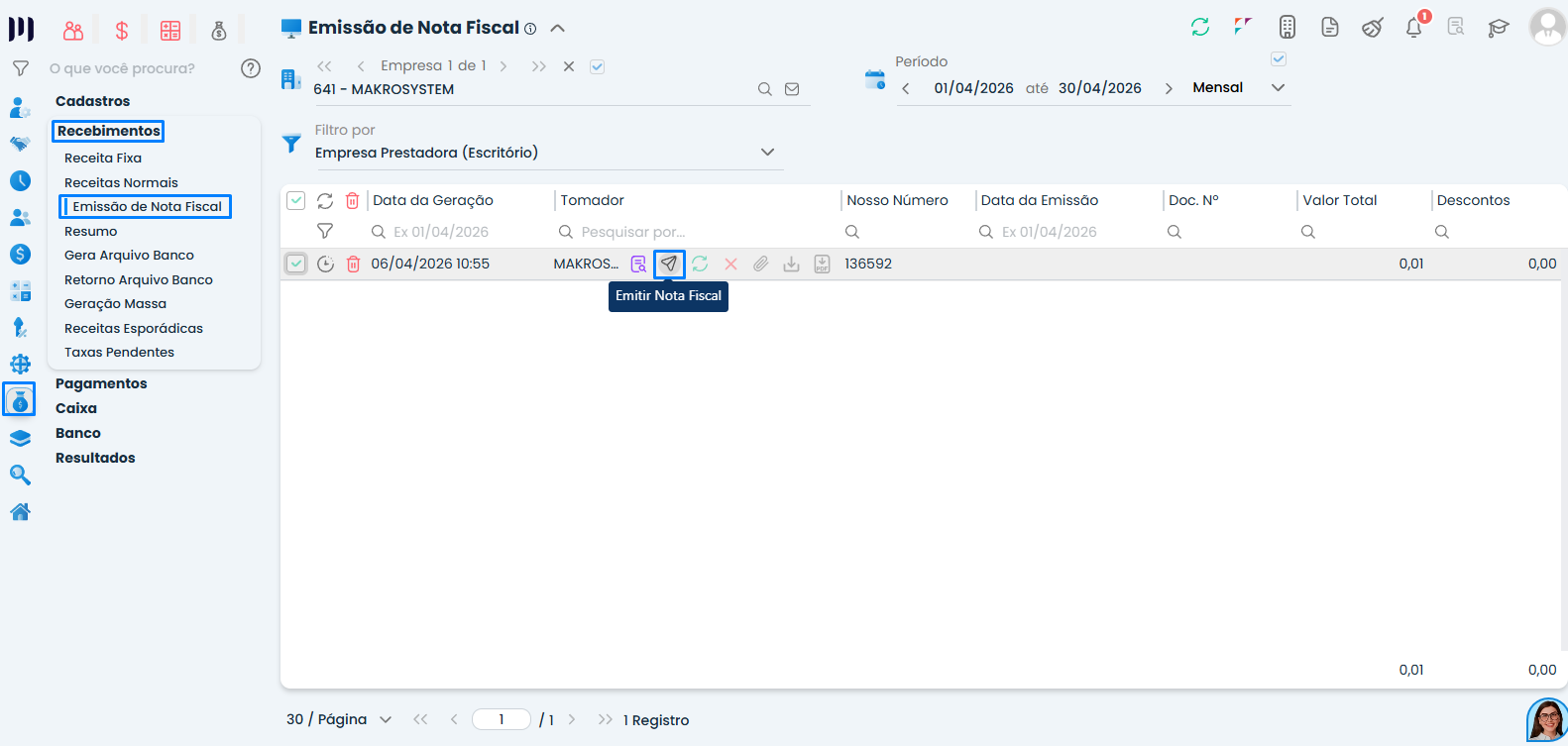
Task: Open the Geração Massa menu item
Action: coord(115,303)
